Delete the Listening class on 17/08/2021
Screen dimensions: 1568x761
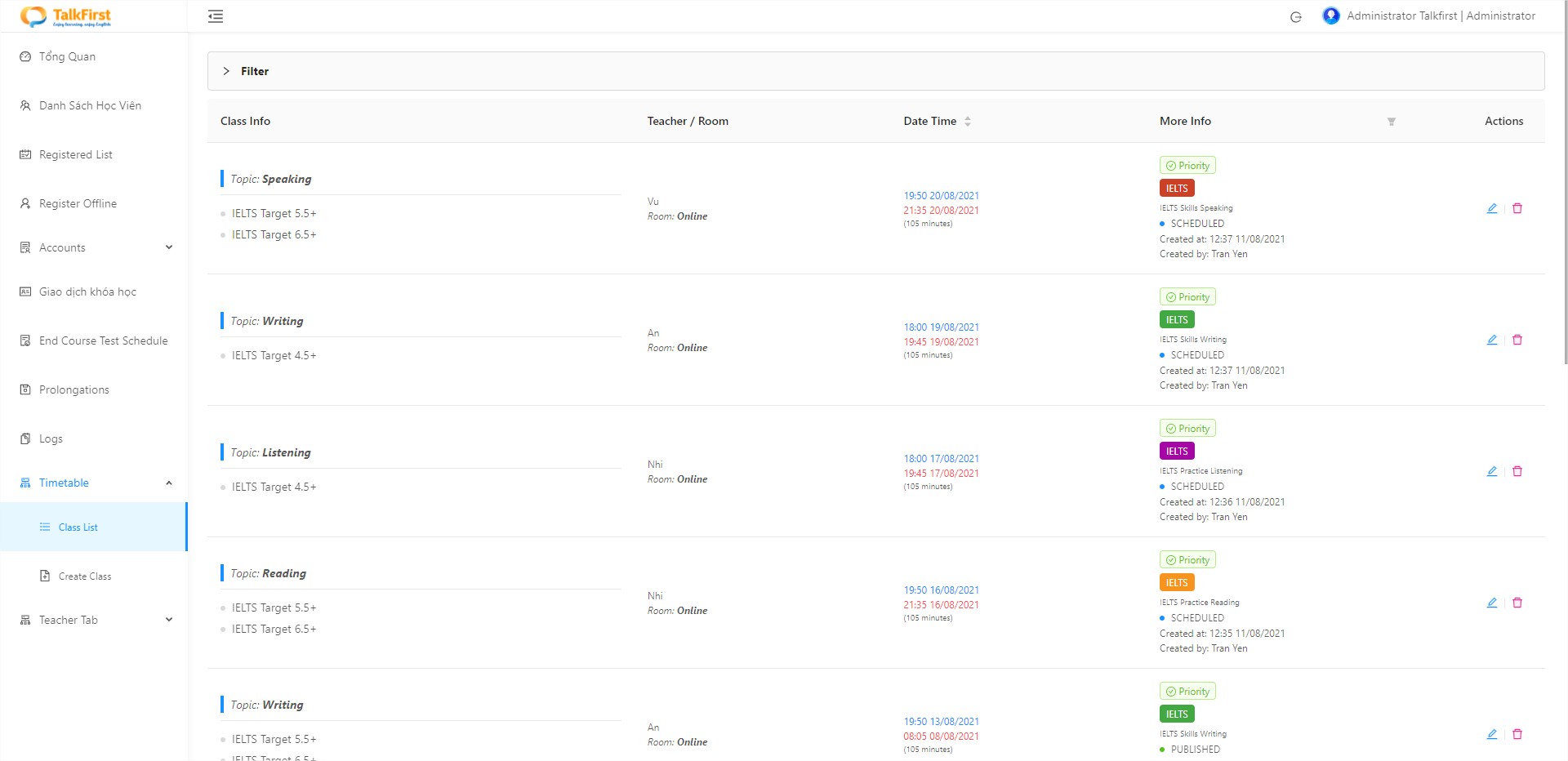(x=1517, y=471)
